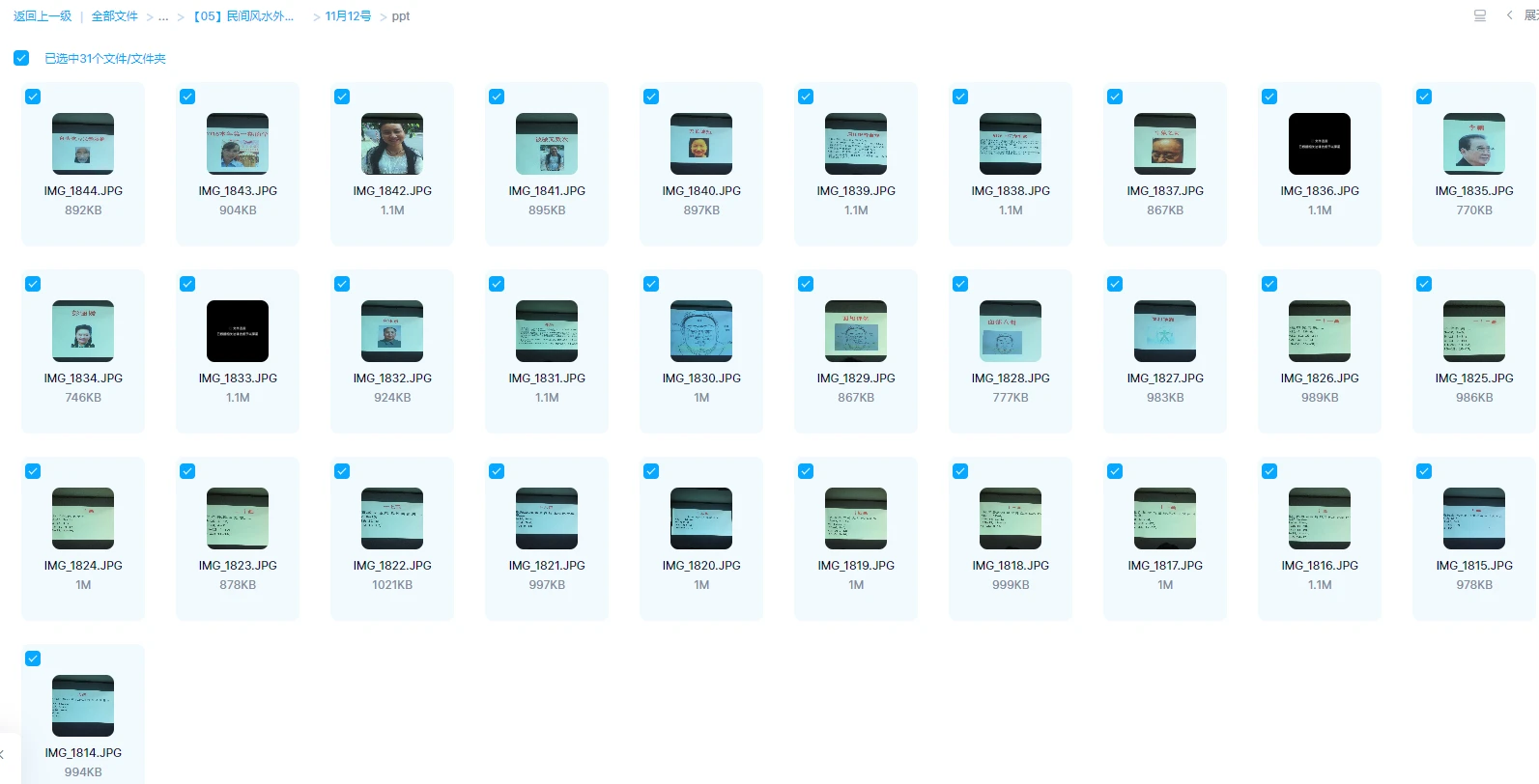The height and width of the screenshot is (784, 1539).
Task: Expand the collapsed breadcrumb ellipsis
Action: [x=163, y=16]
